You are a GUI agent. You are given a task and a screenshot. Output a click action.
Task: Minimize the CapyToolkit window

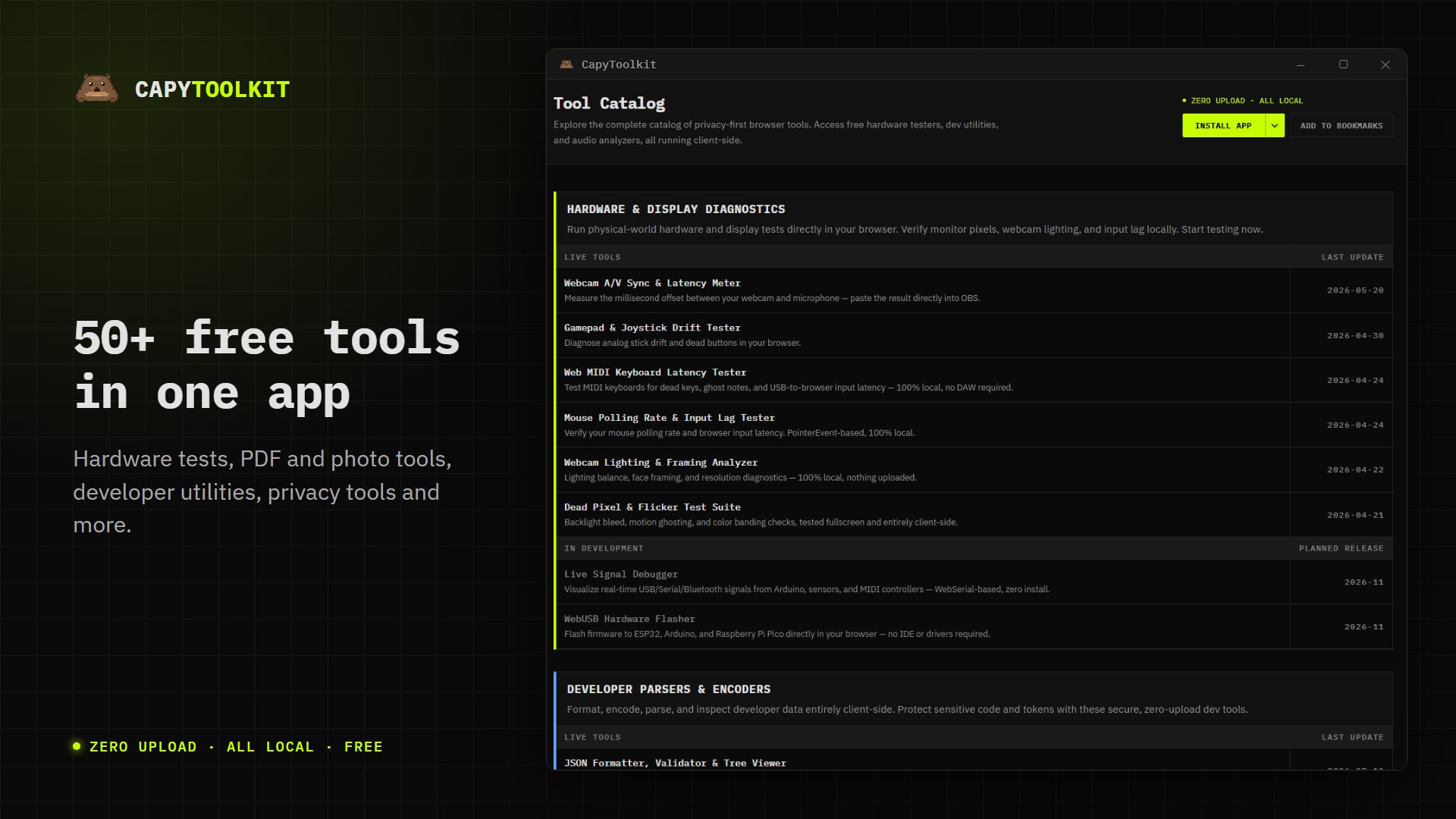click(1301, 65)
